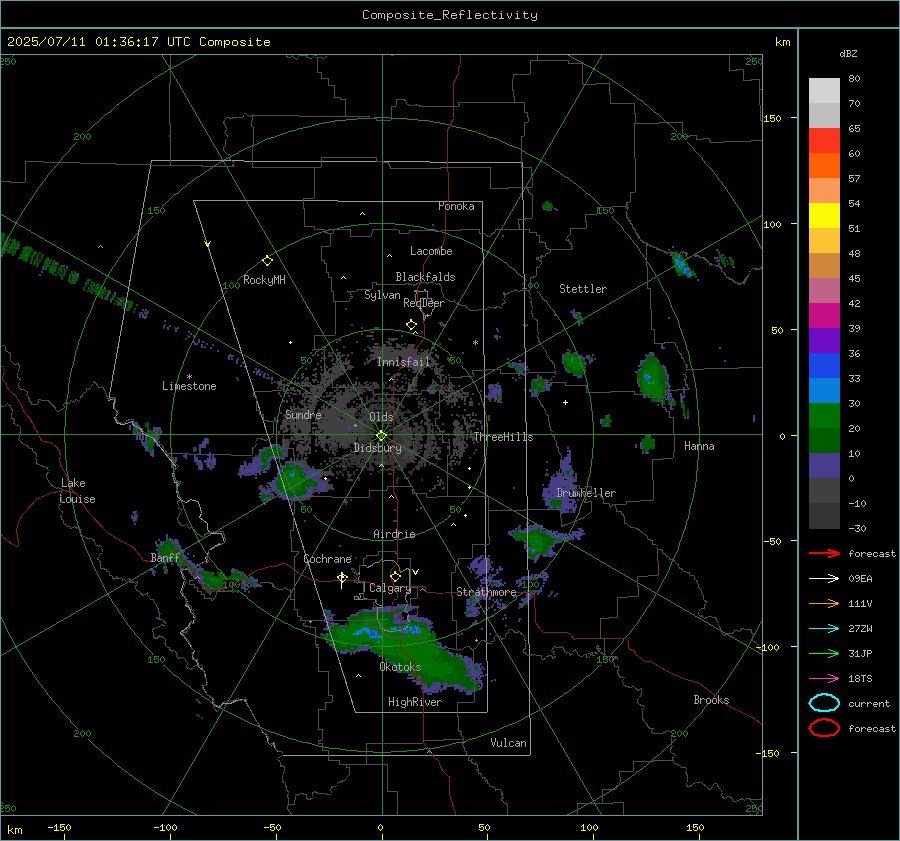Screen dimensions: 900x841
Task: Click the Sundre label
Action: point(303,414)
